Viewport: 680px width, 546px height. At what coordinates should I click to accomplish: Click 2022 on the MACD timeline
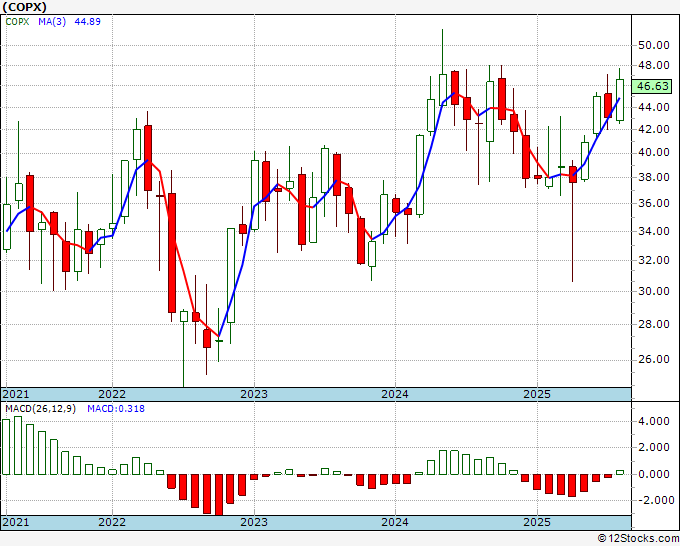(x=112, y=522)
